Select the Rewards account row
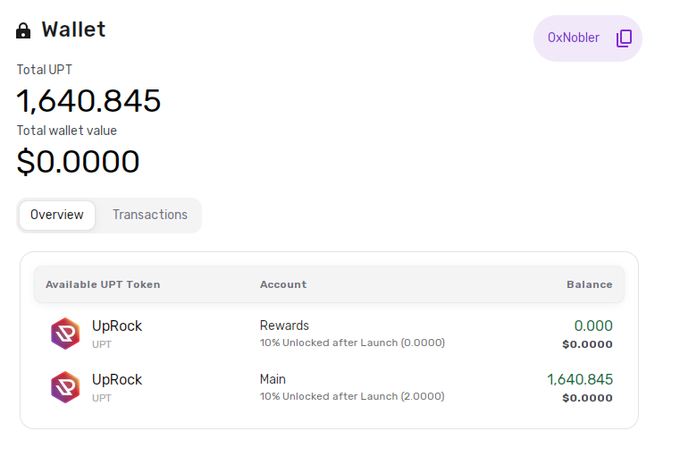Screen dimensions: 680x457 (329, 334)
